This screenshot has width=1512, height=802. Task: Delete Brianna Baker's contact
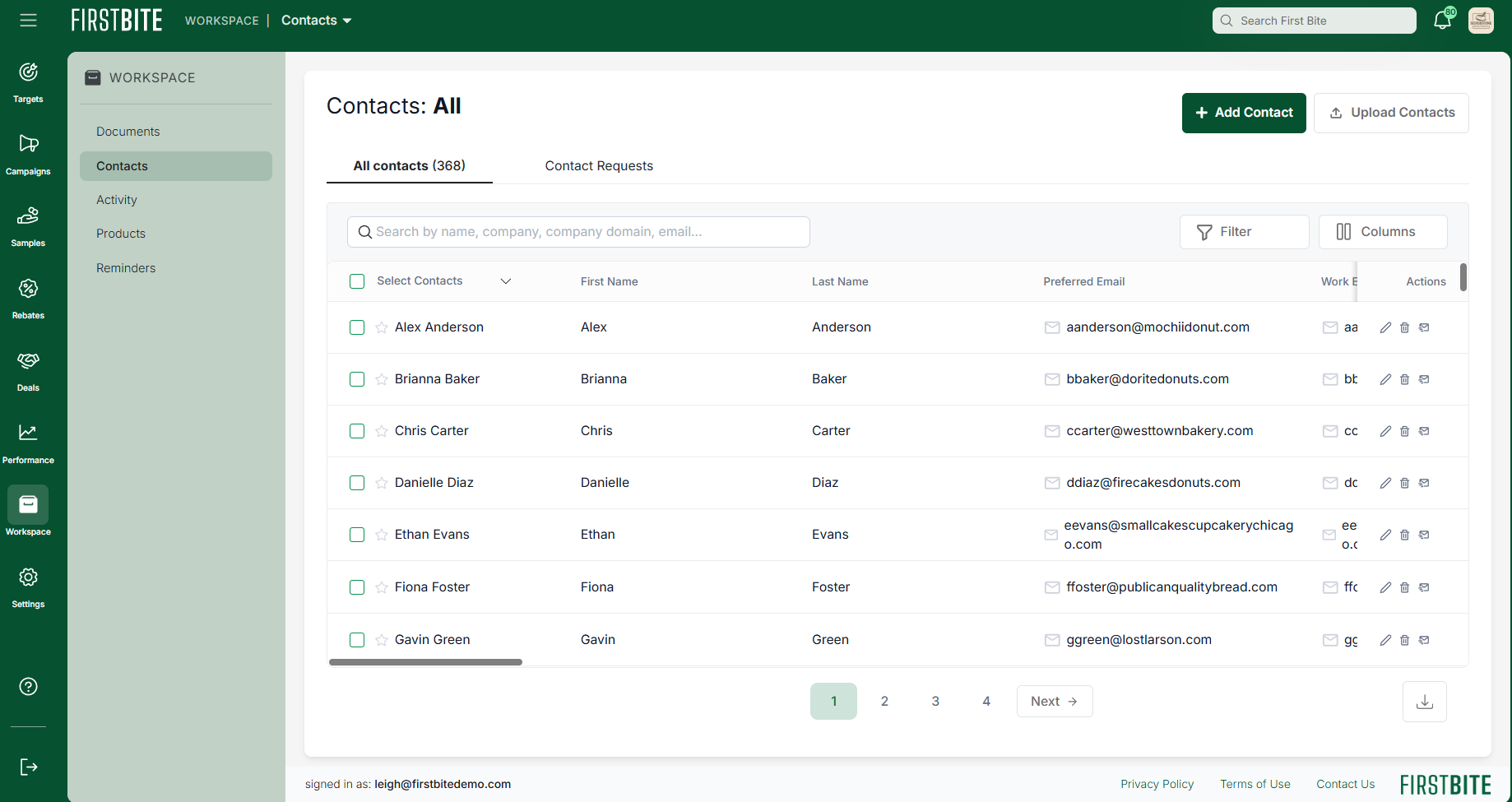click(x=1404, y=379)
